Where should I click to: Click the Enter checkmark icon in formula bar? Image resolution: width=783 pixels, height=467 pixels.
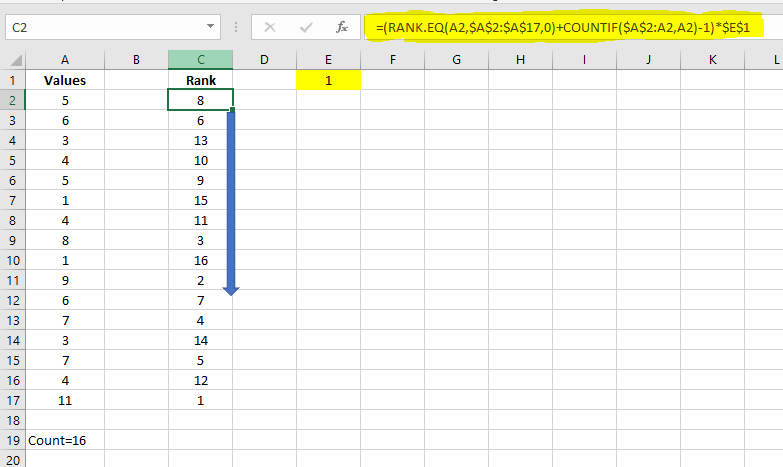[x=306, y=27]
